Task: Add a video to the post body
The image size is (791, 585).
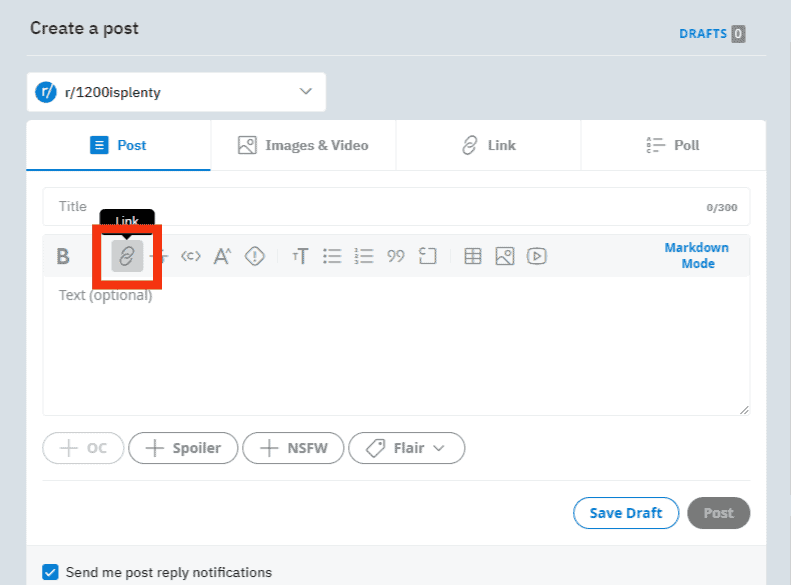Action: click(536, 256)
